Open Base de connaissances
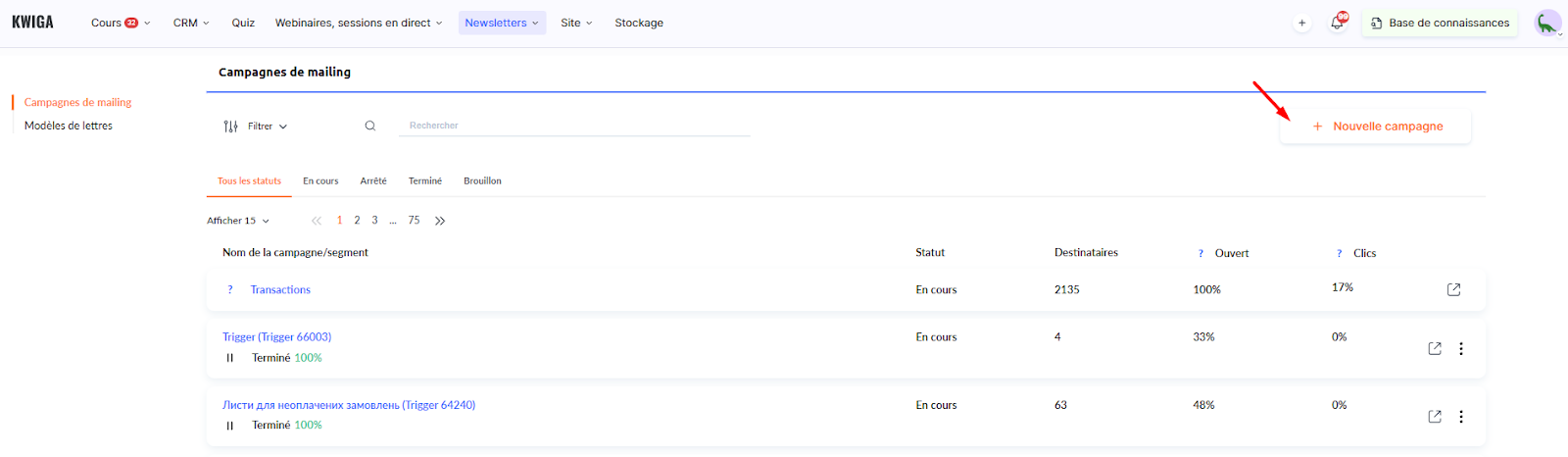 pyautogui.click(x=1440, y=24)
